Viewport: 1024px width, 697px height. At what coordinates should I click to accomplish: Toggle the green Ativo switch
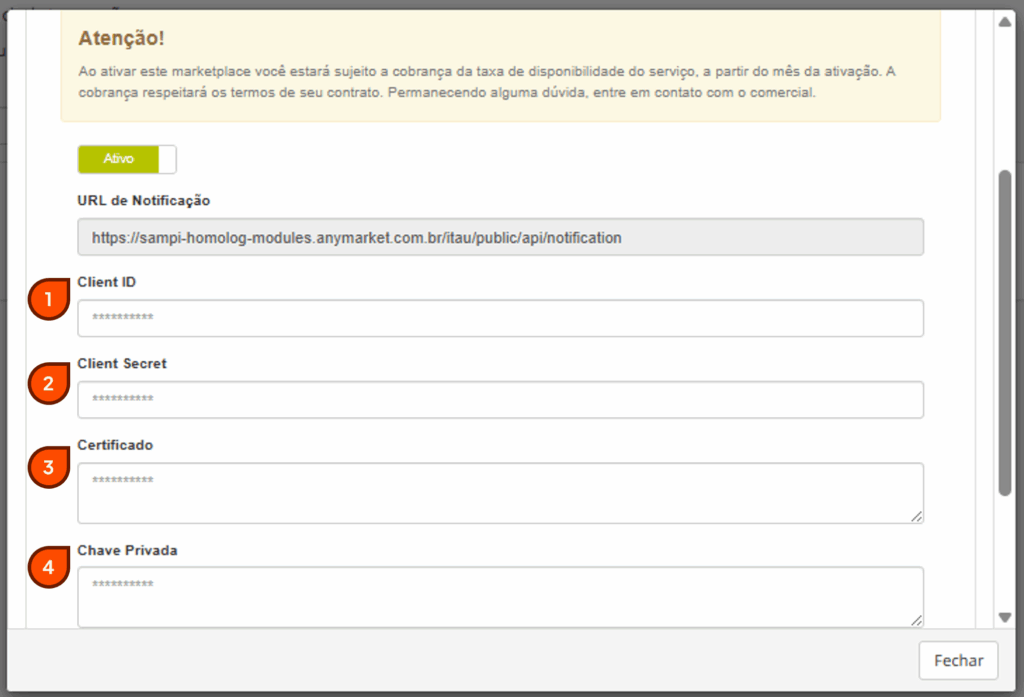(127, 160)
